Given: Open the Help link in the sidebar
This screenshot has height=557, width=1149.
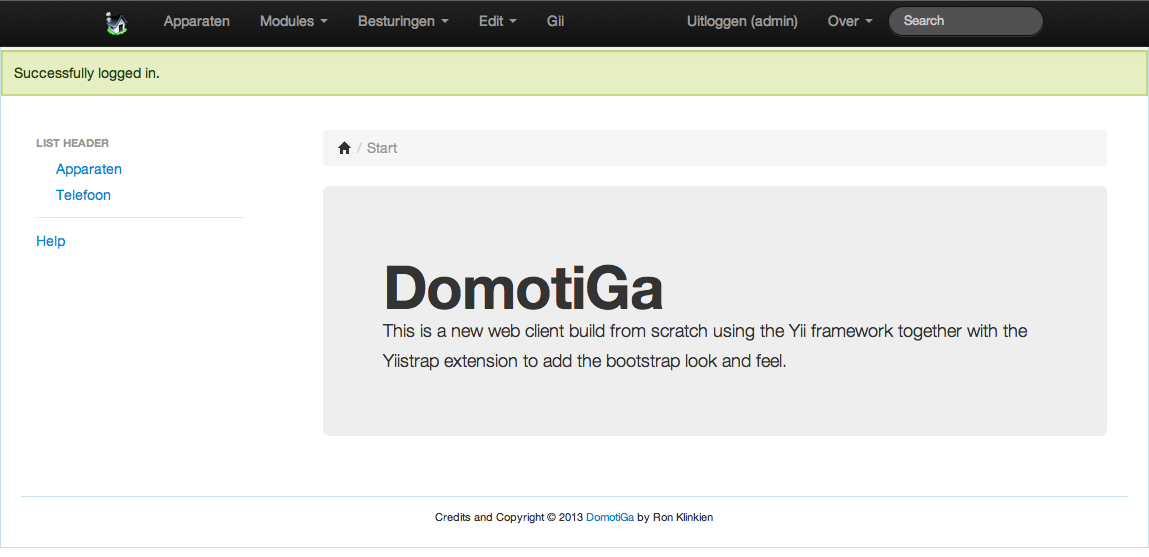Looking at the screenshot, I should coord(50,241).
